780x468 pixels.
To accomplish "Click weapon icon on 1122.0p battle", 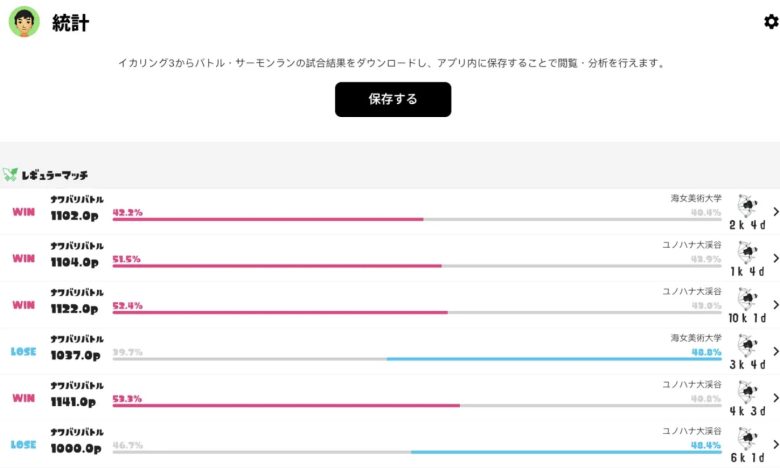I will click(x=746, y=298).
